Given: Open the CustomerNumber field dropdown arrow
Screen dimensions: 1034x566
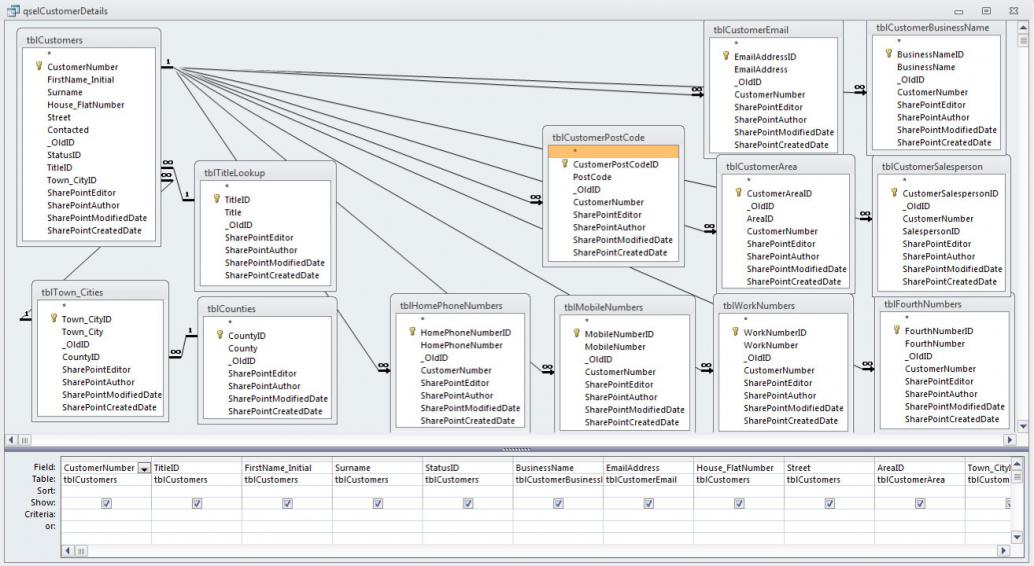Looking at the screenshot, I should pos(144,468).
